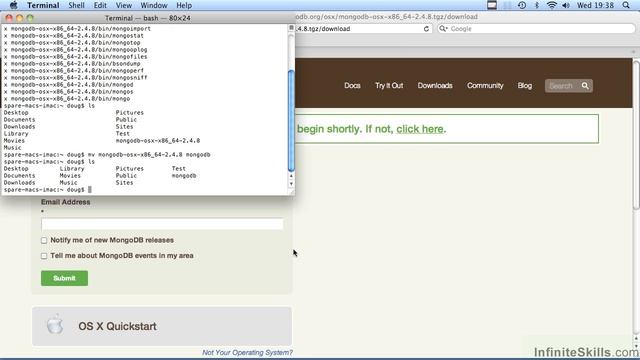This screenshot has width=640, height=360.
Task: Click the Terminal split pane icon
Action: pyautogui.click(x=291, y=28)
